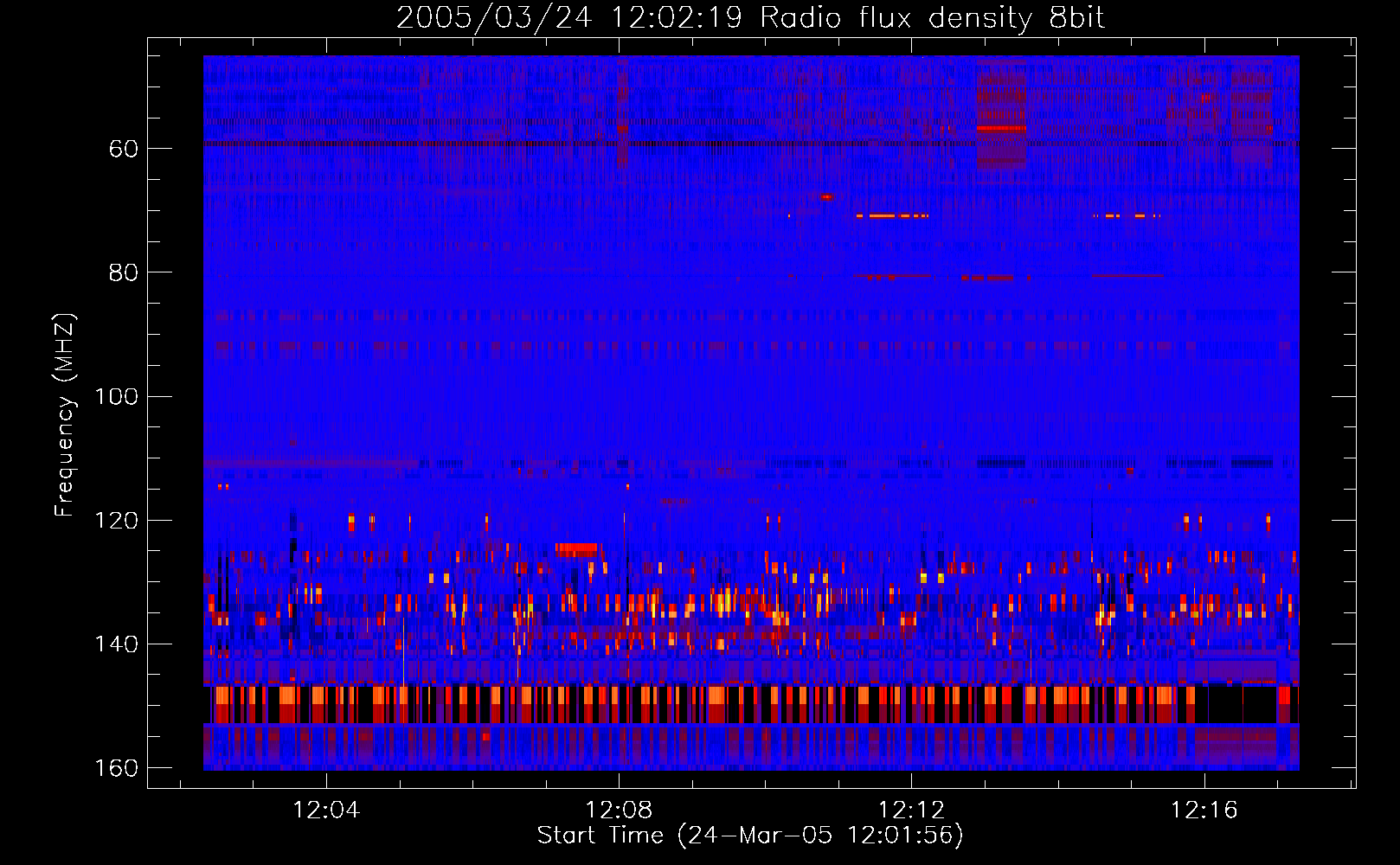
Task: Click the 12:08 time tick label
Action: 619,811
